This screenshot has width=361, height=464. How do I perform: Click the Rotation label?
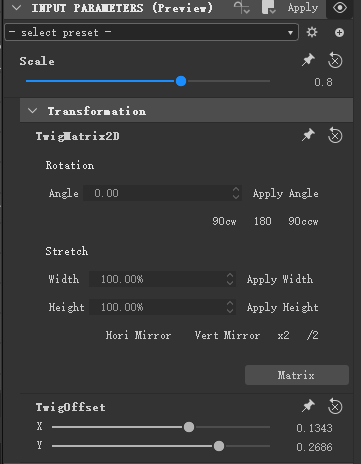tap(70, 165)
